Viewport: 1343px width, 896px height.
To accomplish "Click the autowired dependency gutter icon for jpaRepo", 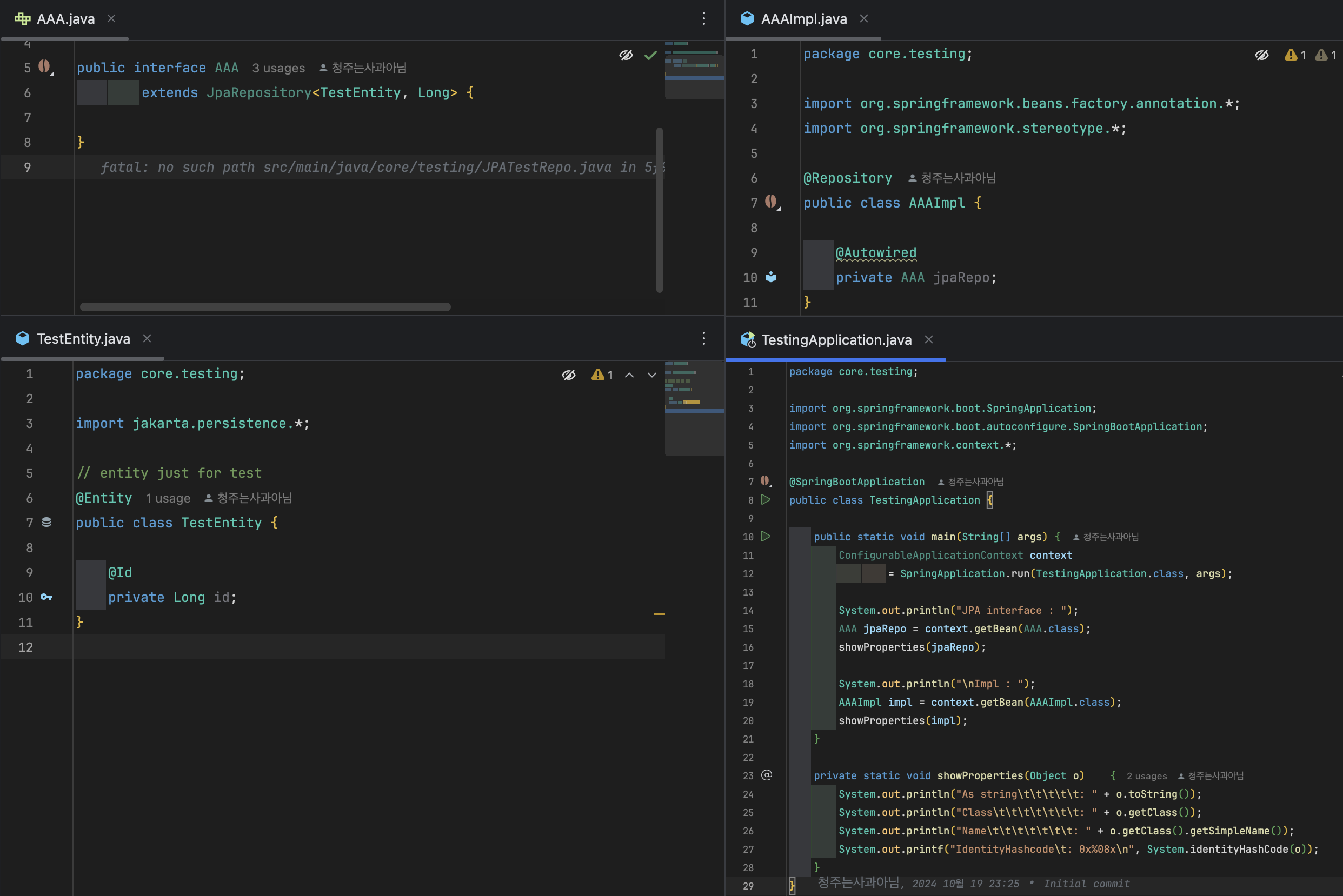I will click(x=770, y=277).
